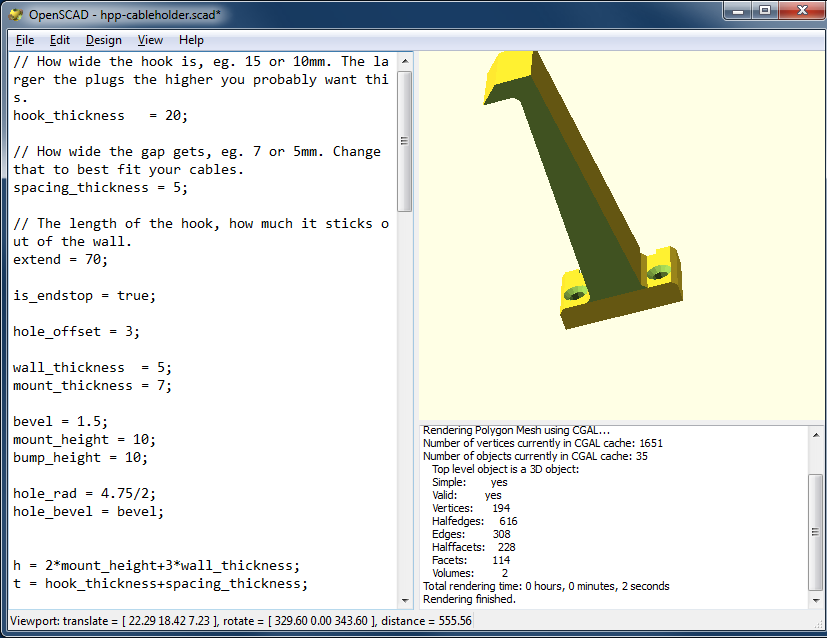Click console line 'Halfedges: 616'

(475, 521)
